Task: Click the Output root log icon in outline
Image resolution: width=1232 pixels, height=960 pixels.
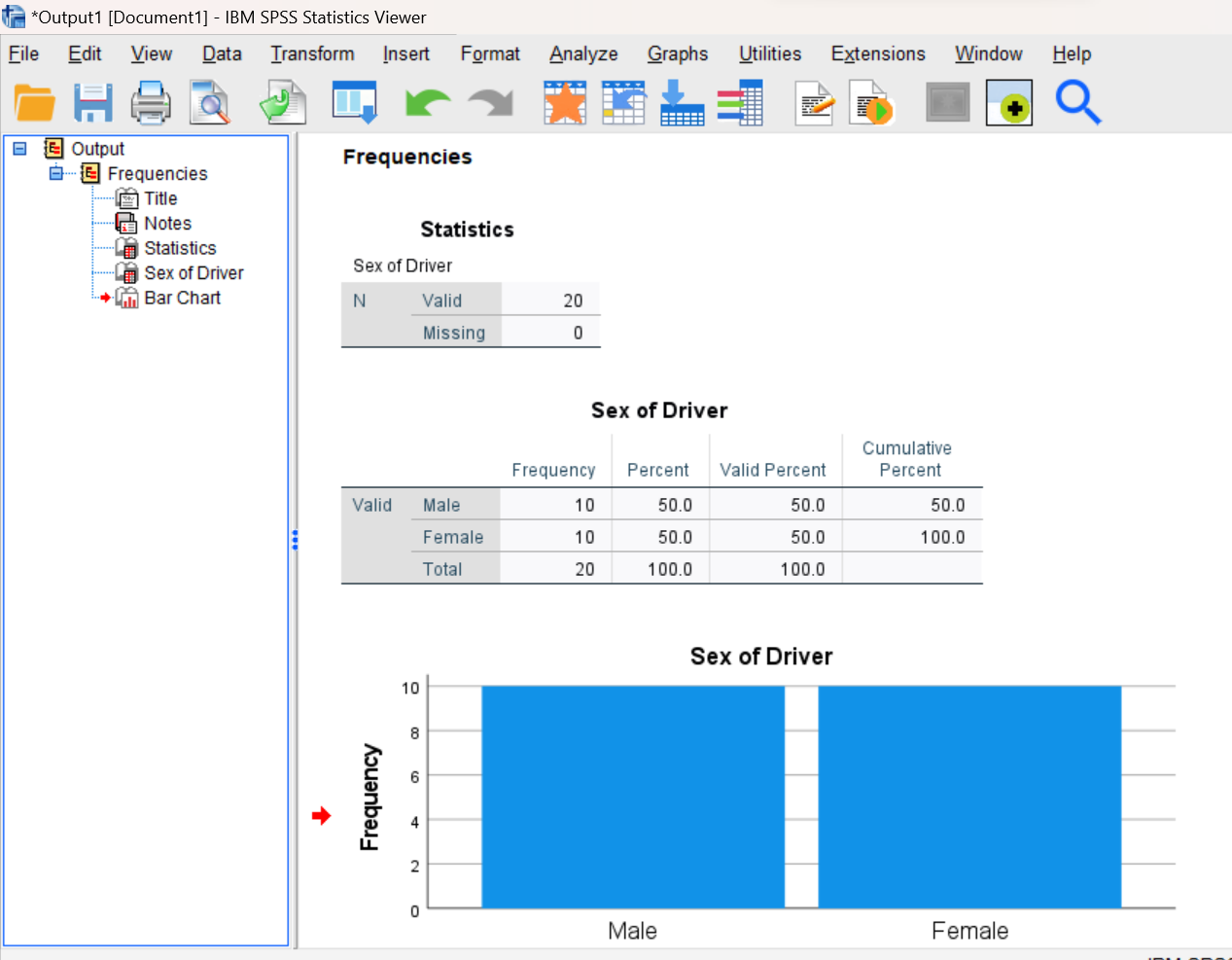Action: (53, 149)
